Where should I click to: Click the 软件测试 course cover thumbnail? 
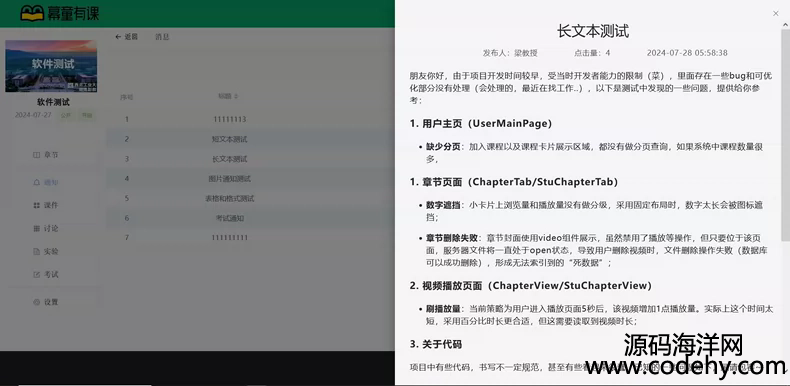click(51, 66)
